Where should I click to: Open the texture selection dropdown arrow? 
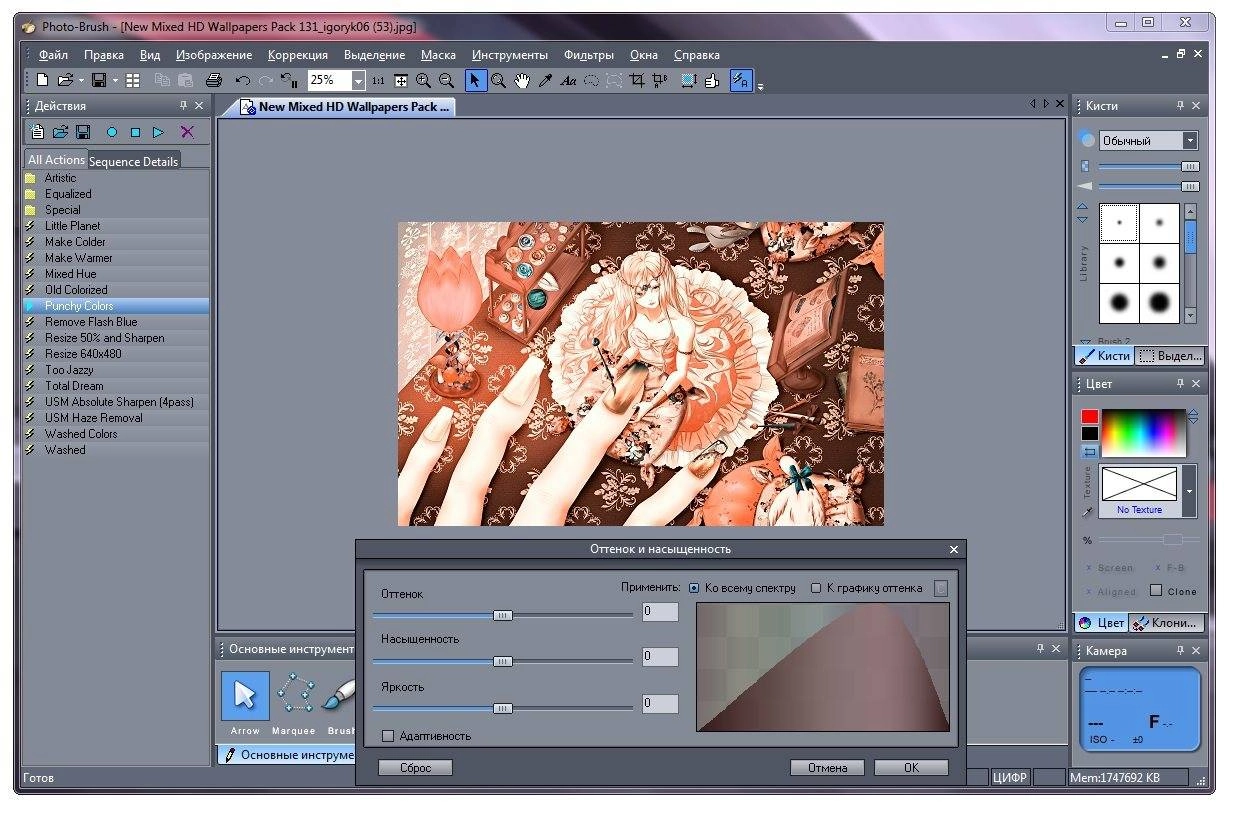(1189, 492)
